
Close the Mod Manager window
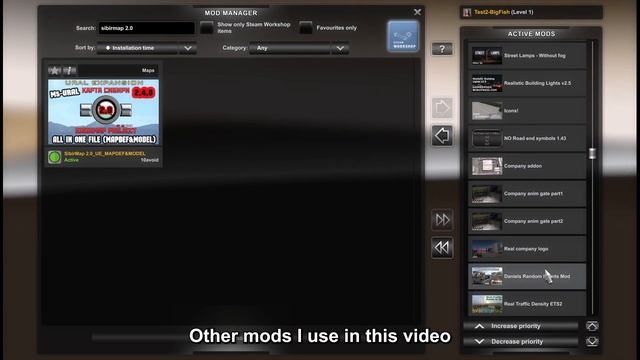(x=417, y=12)
